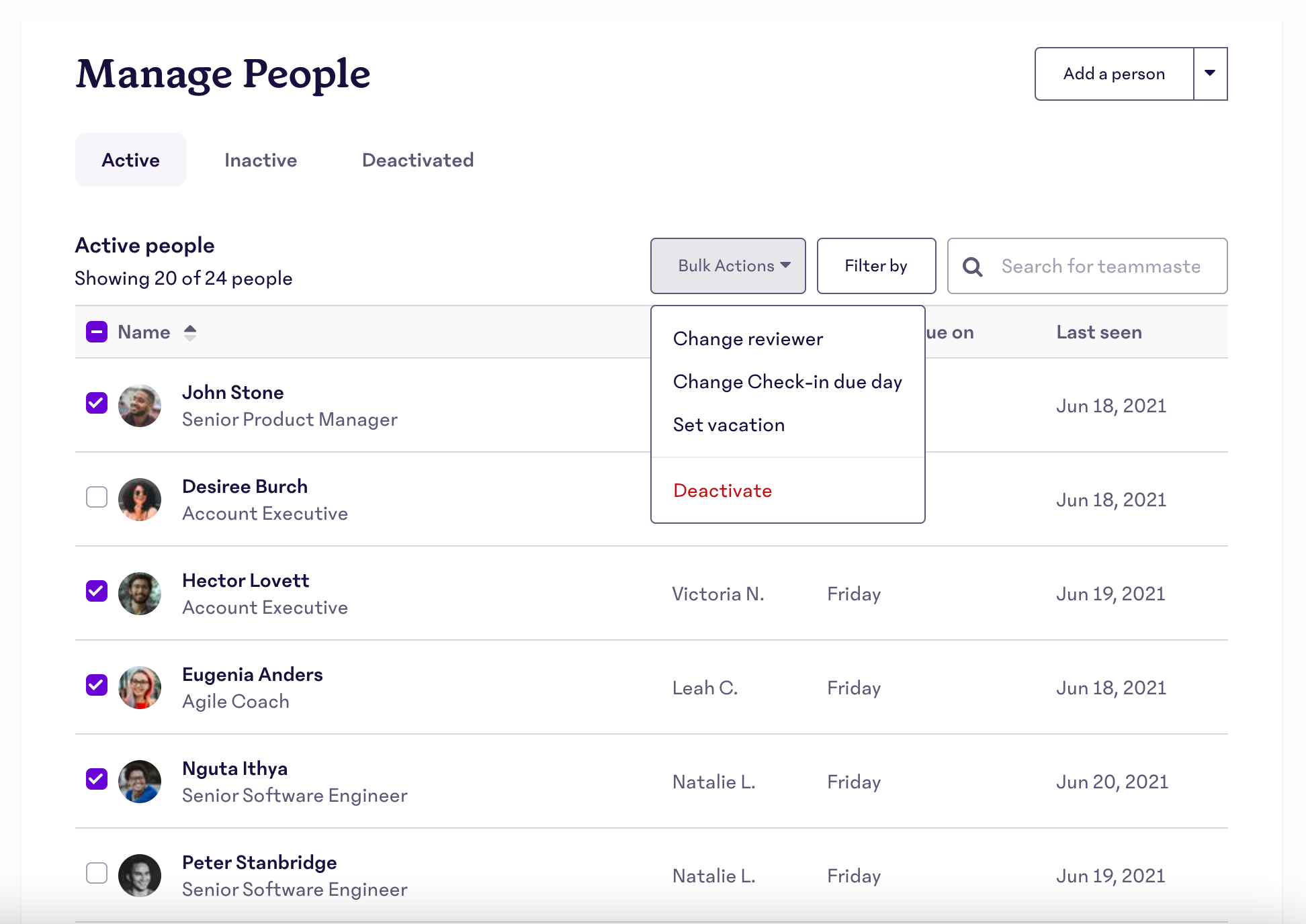Open the Filter by button
The width and height of the screenshot is (1306, 924).
coord(876,266)
